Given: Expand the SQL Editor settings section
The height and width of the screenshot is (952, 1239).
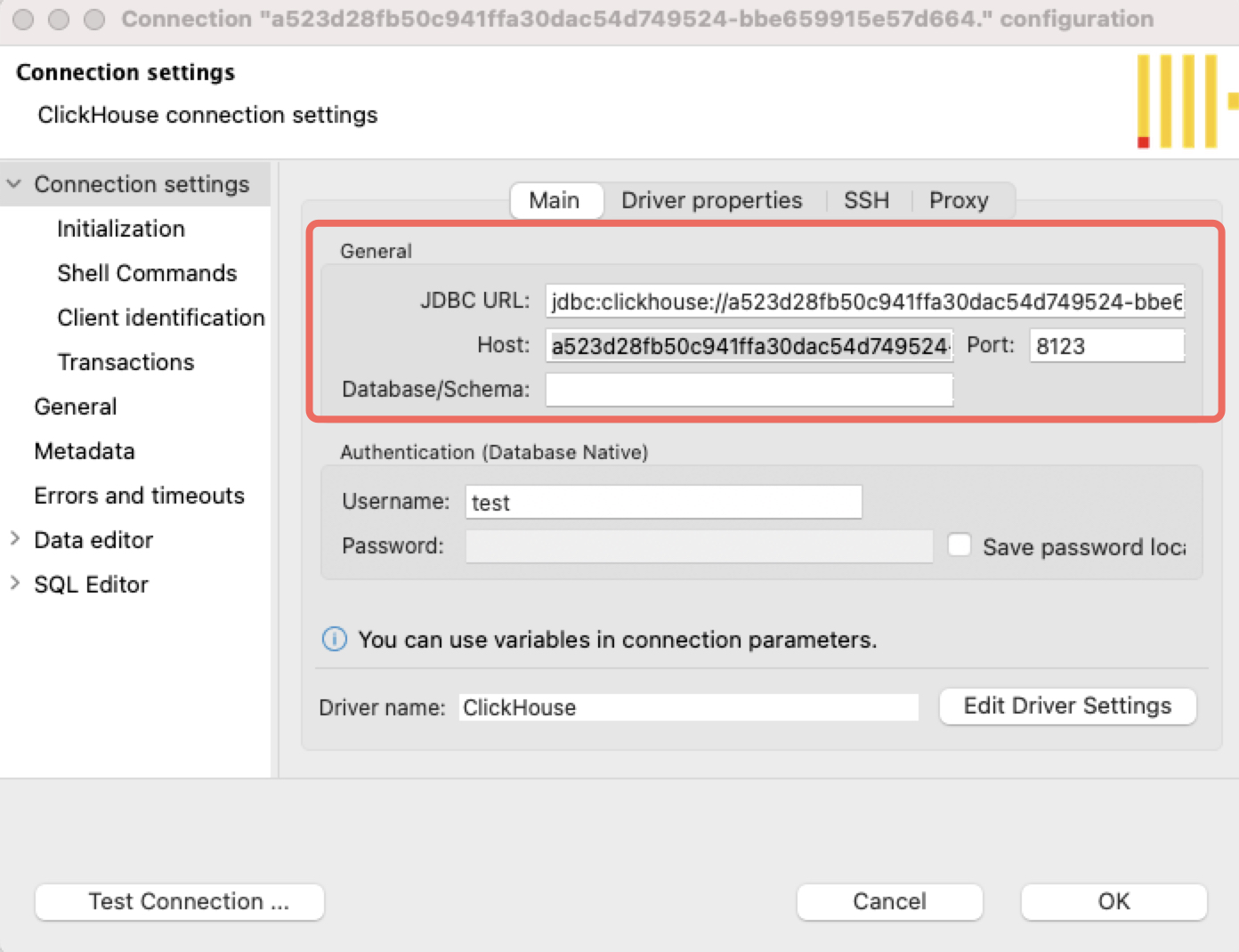Looking at the screenshot, I should point(13,584).
